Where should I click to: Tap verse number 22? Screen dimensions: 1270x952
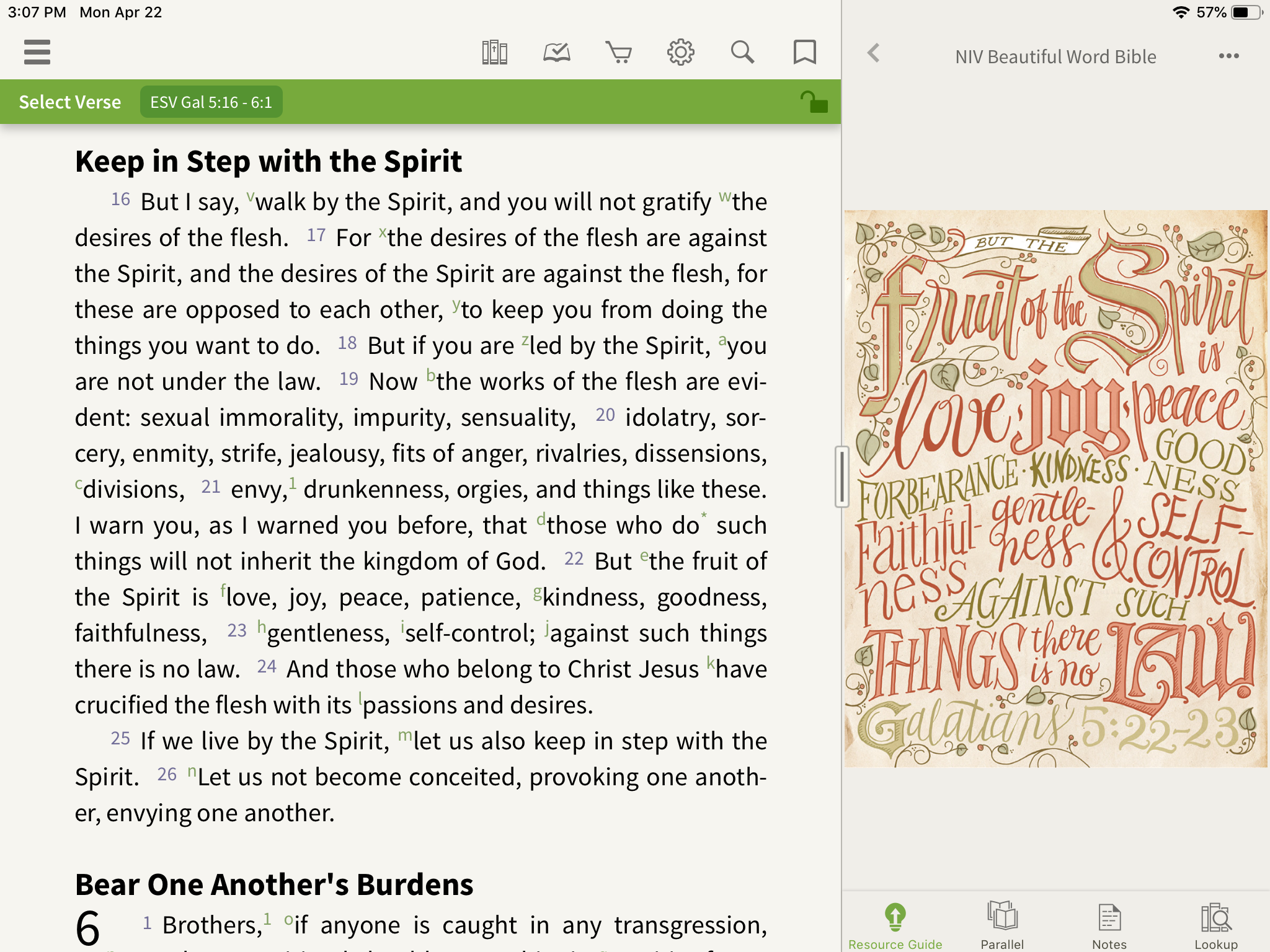[x=574, y=558]
